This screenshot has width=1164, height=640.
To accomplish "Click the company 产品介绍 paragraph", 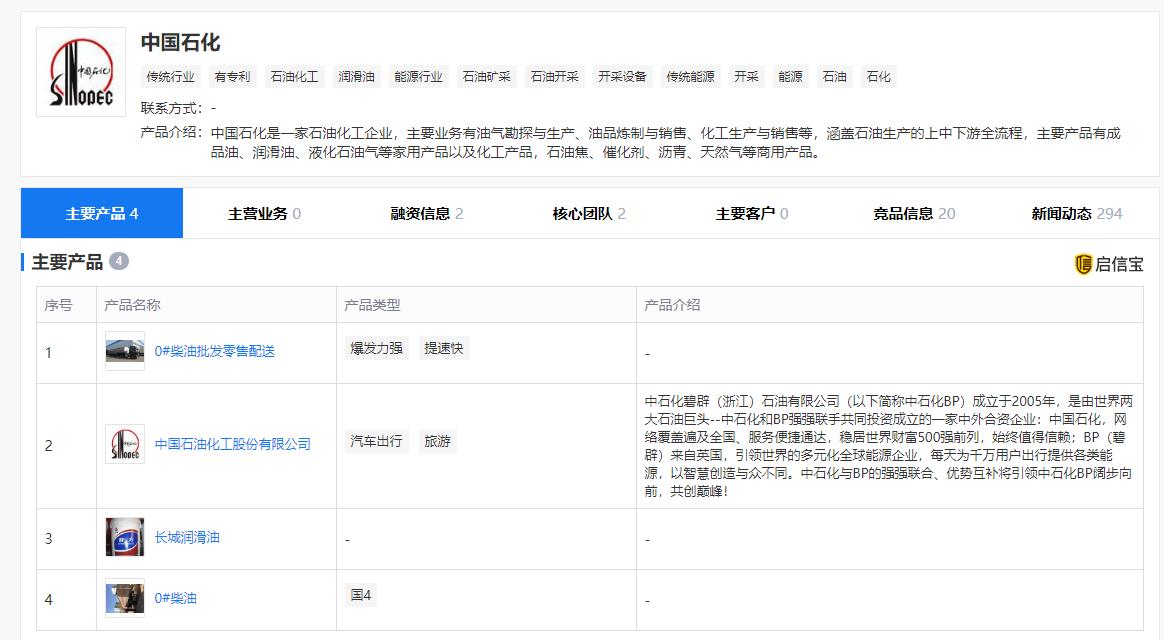I will coord(665,143).
